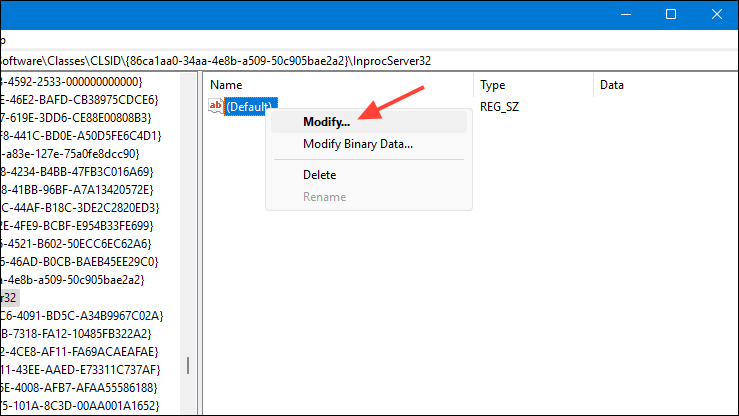This screenshot has width=739, height=416.
Task: Select the key ending AFB7-AFAA55586188}
Action: pyautogui.click(x=79, y=387)
